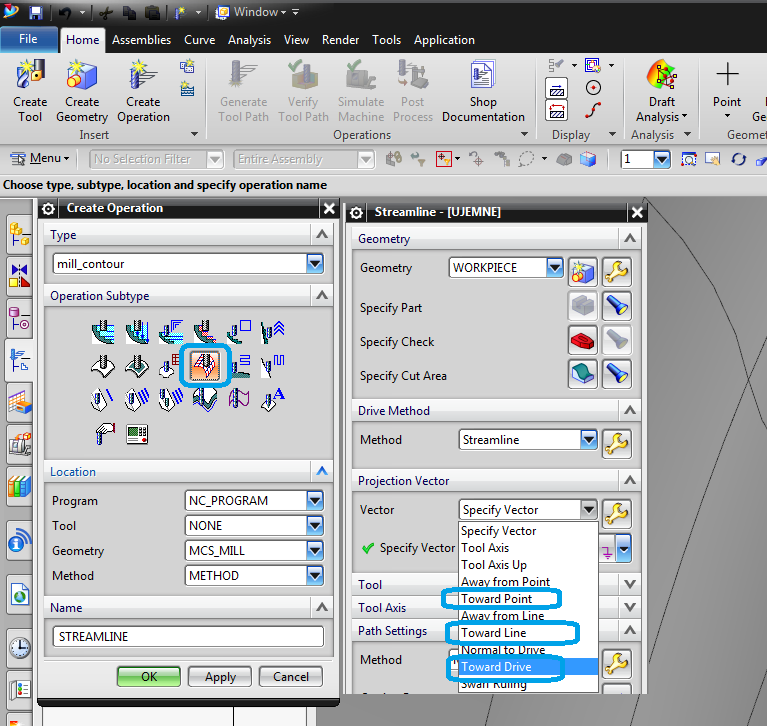Edit geometry wrench beside WORKPIECE
Screen dimensions: 767x726
pyautogui.click(x=616, y=272)
